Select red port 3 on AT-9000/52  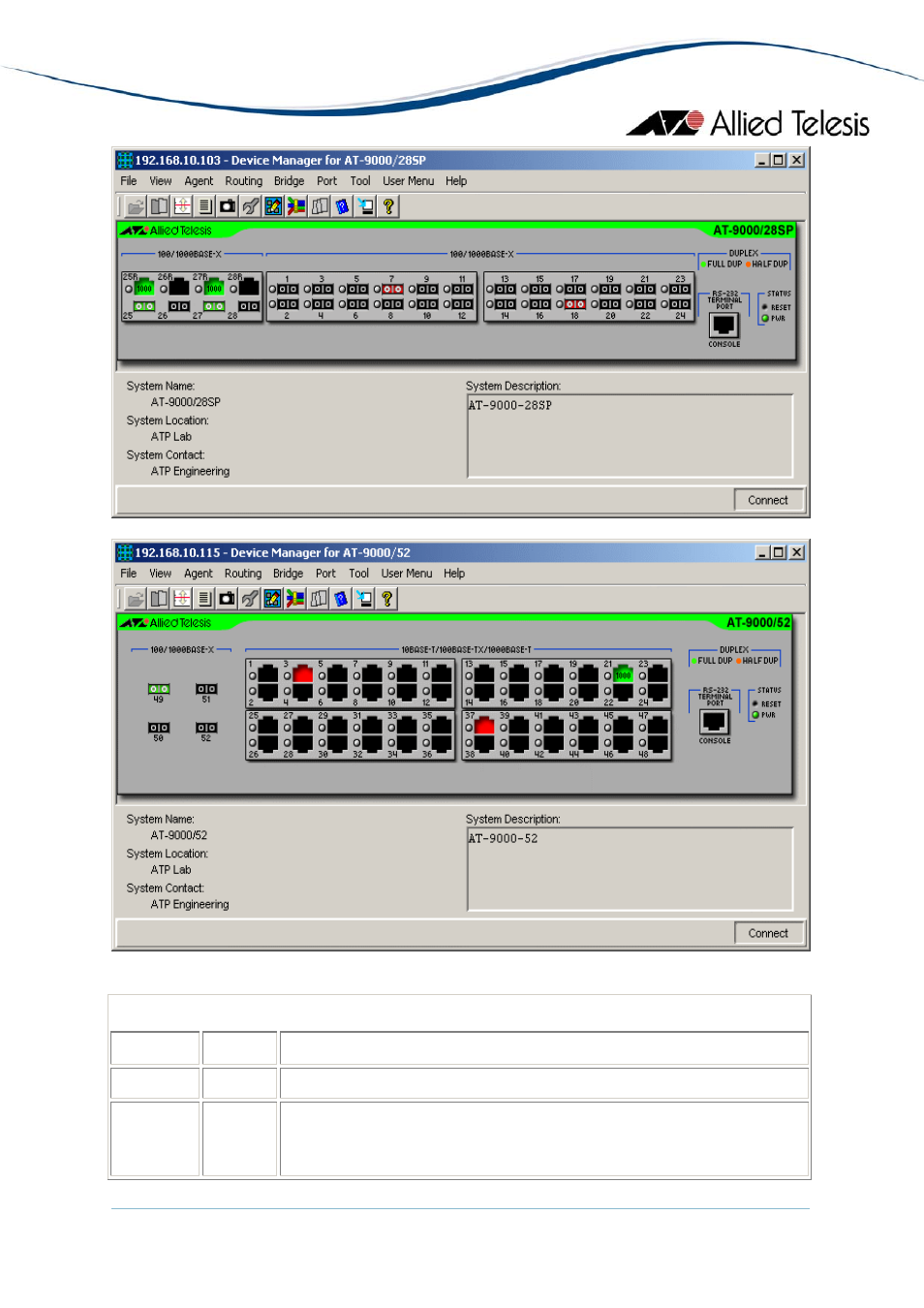tap(303, 674)
